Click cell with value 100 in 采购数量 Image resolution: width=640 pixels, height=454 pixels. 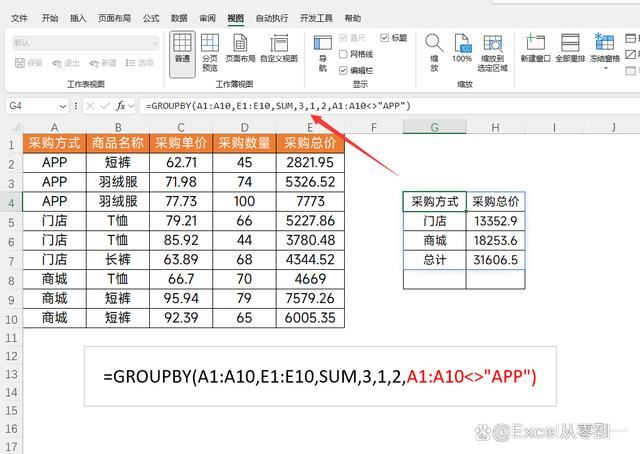coord(244,201)
